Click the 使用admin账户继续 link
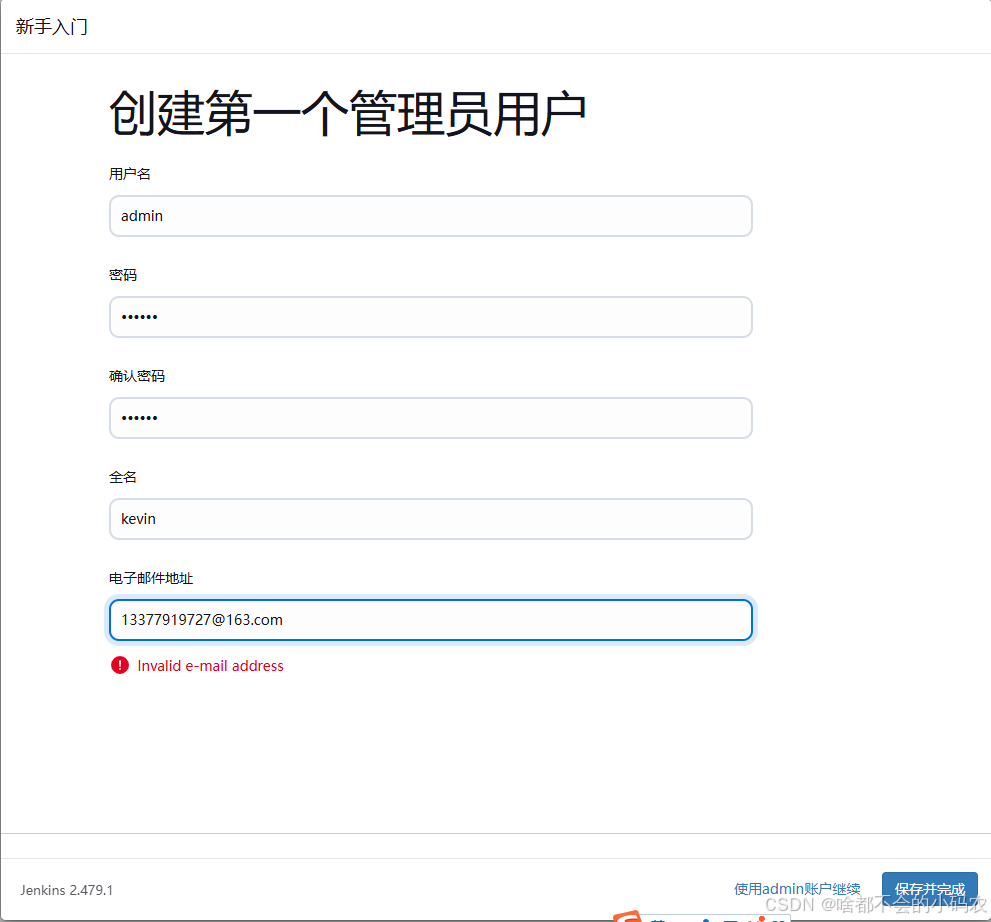This screenshot has width=991, height=922. (797, 888)
